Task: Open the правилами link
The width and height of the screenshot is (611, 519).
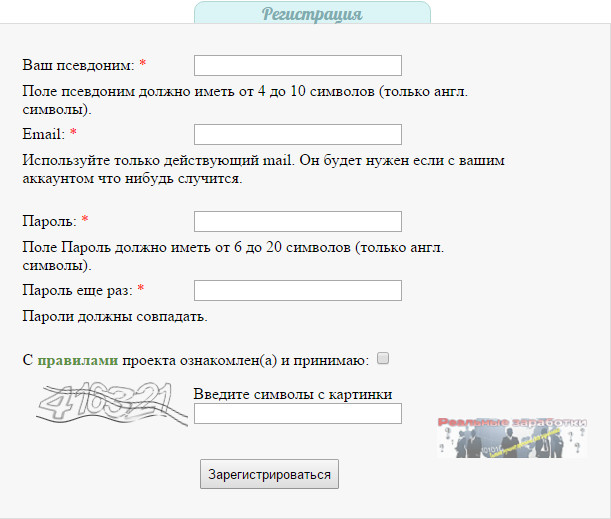Action: click(x=77, y=359)
